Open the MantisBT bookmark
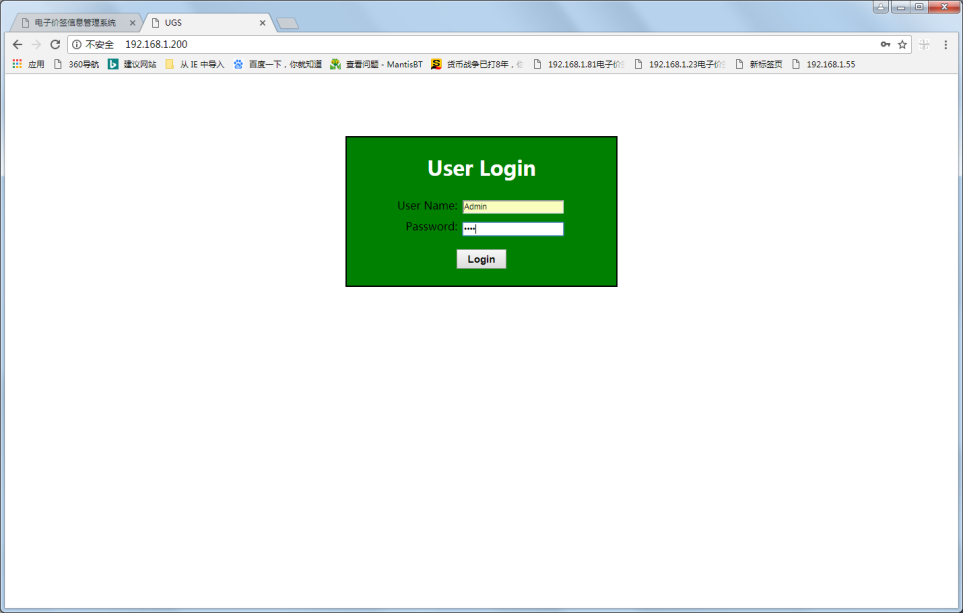The width and height of the screenshot is (963, 613). tap(376, 64)
